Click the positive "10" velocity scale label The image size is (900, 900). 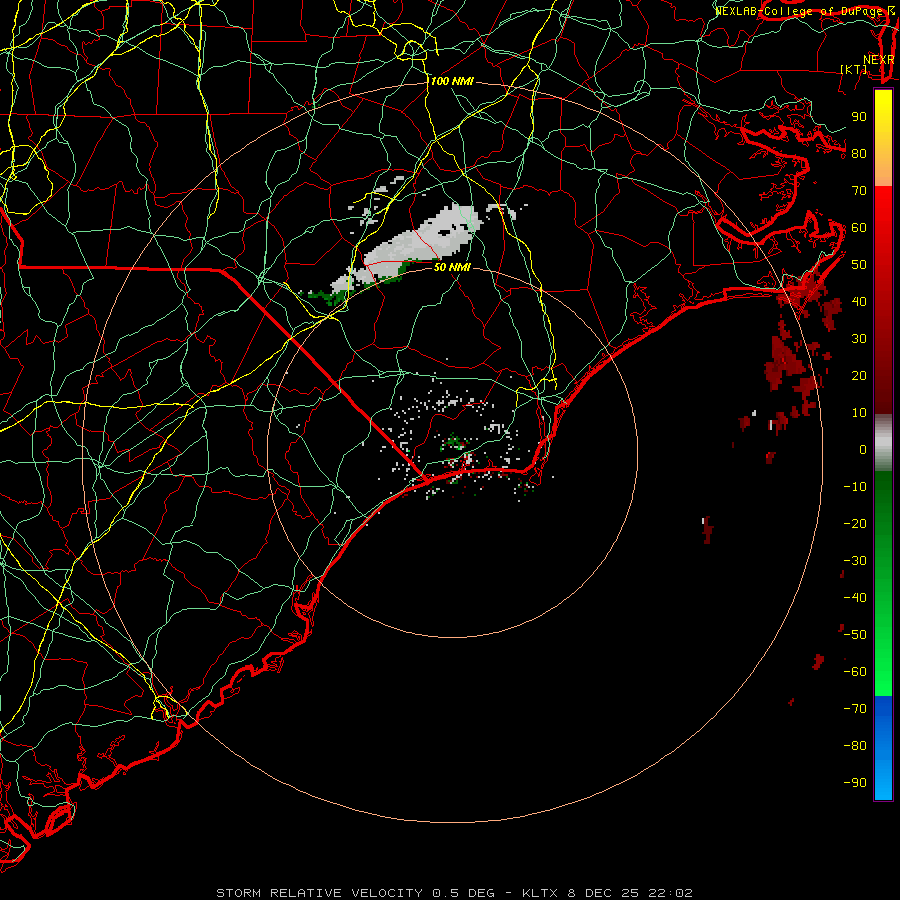859,413
